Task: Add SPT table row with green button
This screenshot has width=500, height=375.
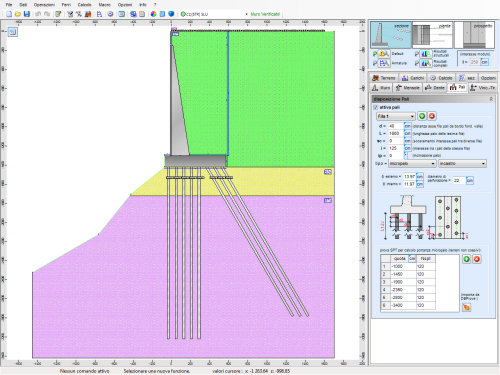Action: 466,259
